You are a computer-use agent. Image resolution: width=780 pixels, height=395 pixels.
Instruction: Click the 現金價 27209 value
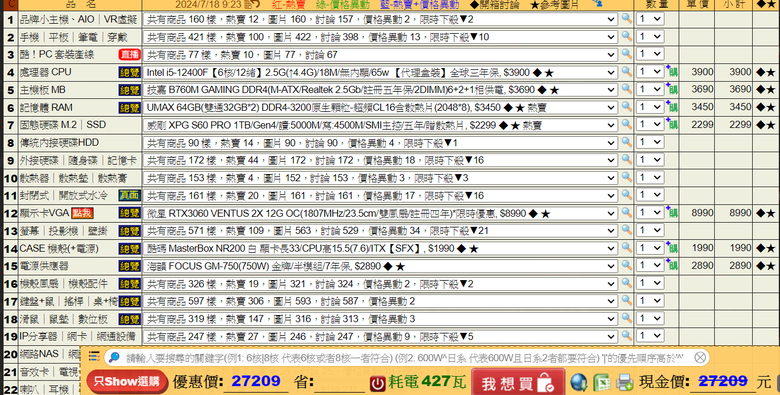click(723, 382)
